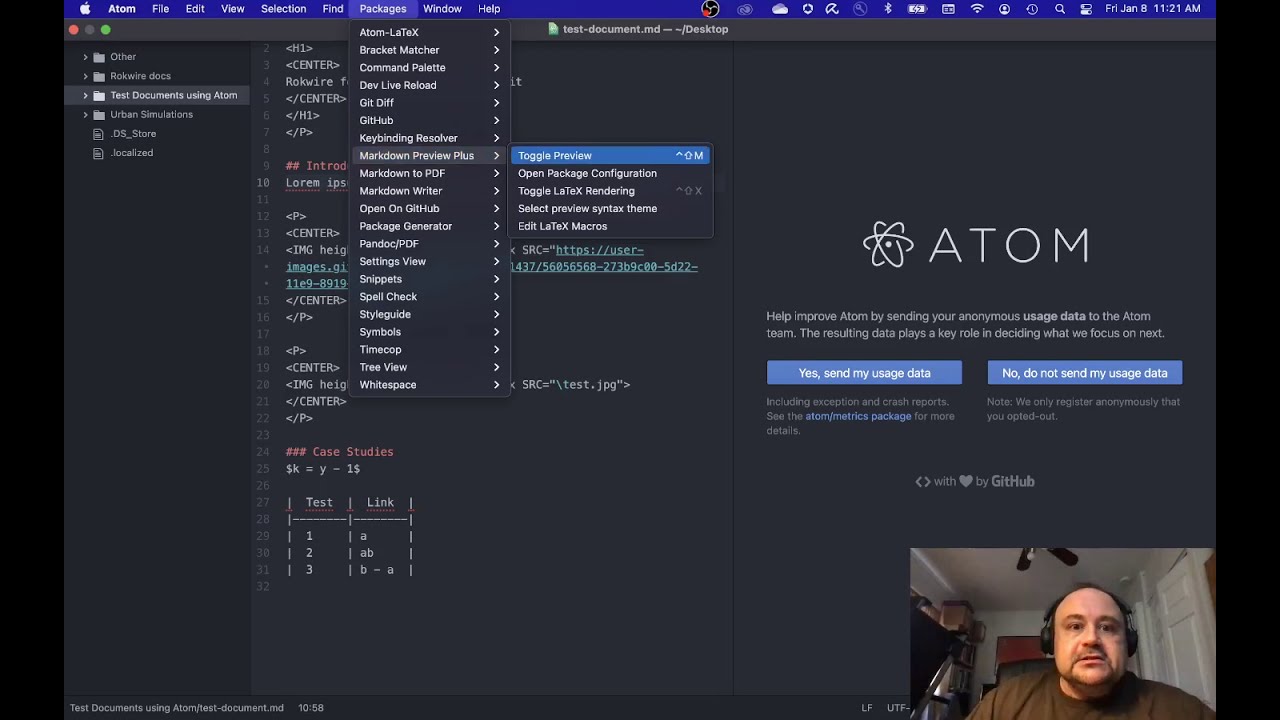Click the ### Case Studies heading line
The width and height of the screenshot is (1280, 720).
click(x=339, y=452)
